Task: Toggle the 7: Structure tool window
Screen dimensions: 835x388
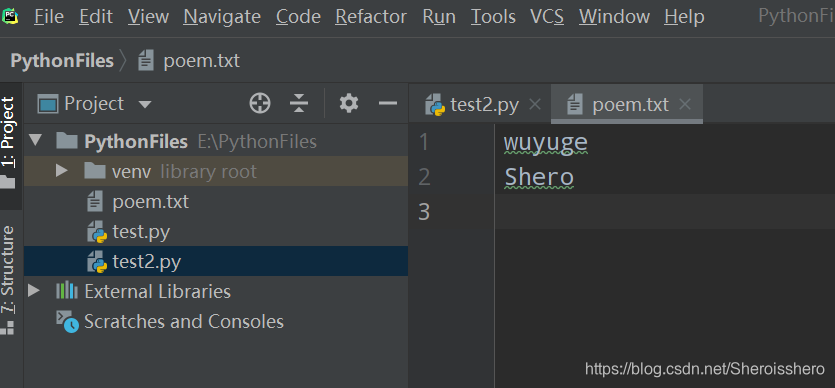Action: click(8, 279)
